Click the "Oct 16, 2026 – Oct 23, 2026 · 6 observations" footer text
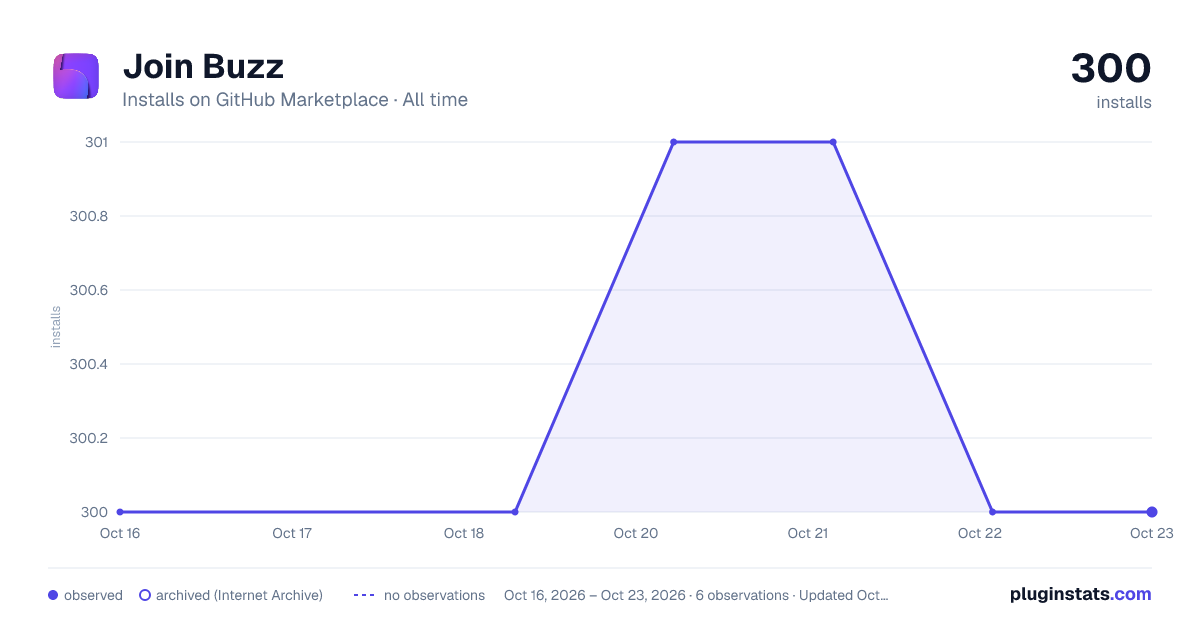This screenshot has width=1200, height=630. pyautogui.click(x=646, y=595)
